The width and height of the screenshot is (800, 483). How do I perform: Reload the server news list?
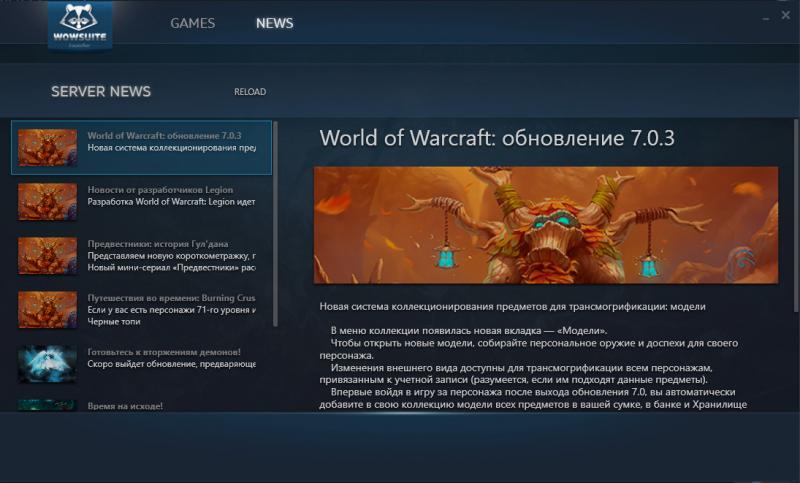[250, 92]
